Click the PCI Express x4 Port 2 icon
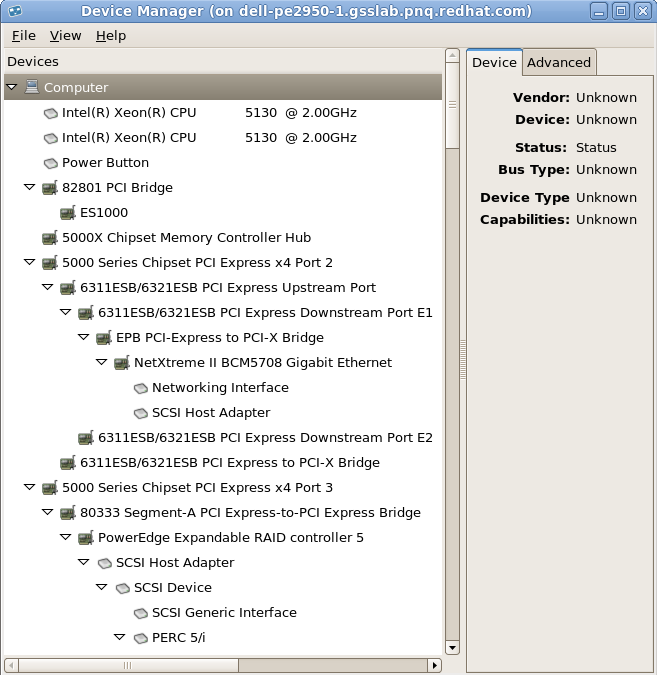The height and width of the screenshot is (675, 657). [x=50, y=263]
